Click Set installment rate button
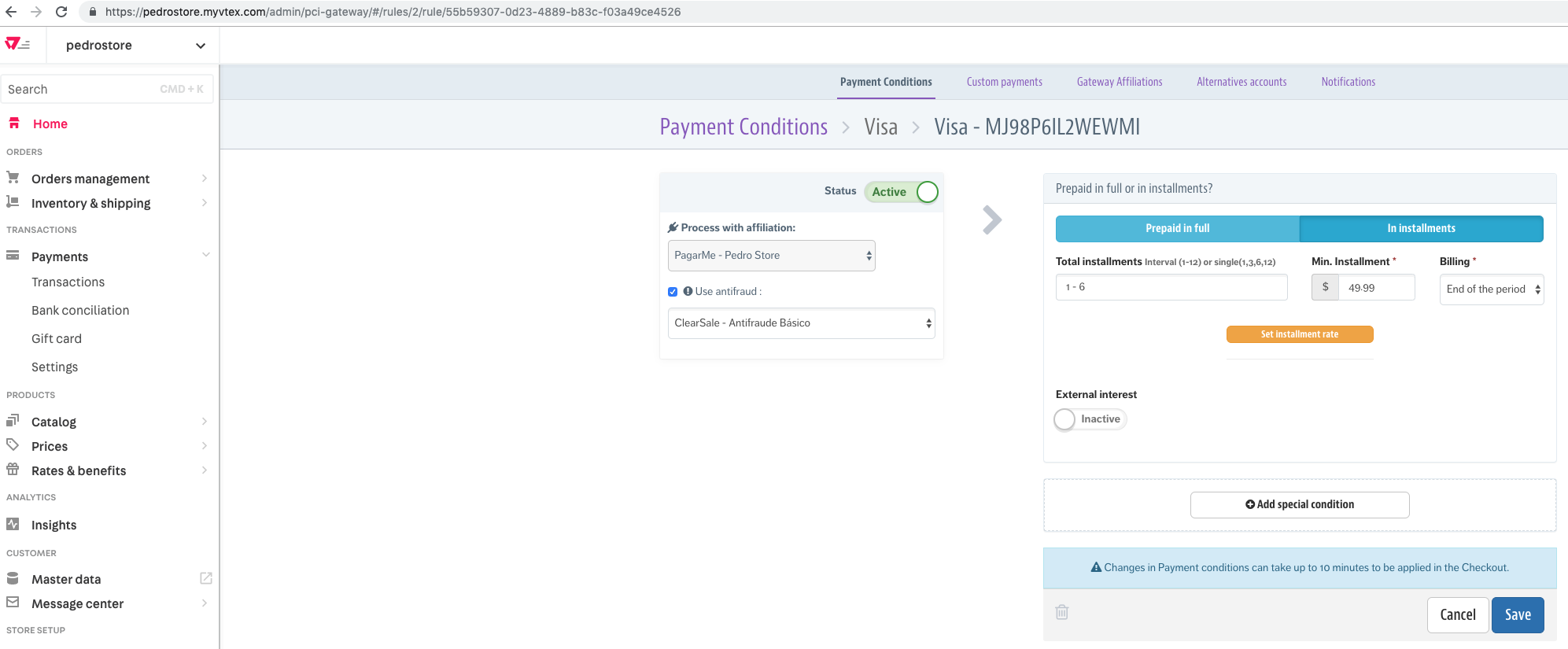 tap(1300, 334)
